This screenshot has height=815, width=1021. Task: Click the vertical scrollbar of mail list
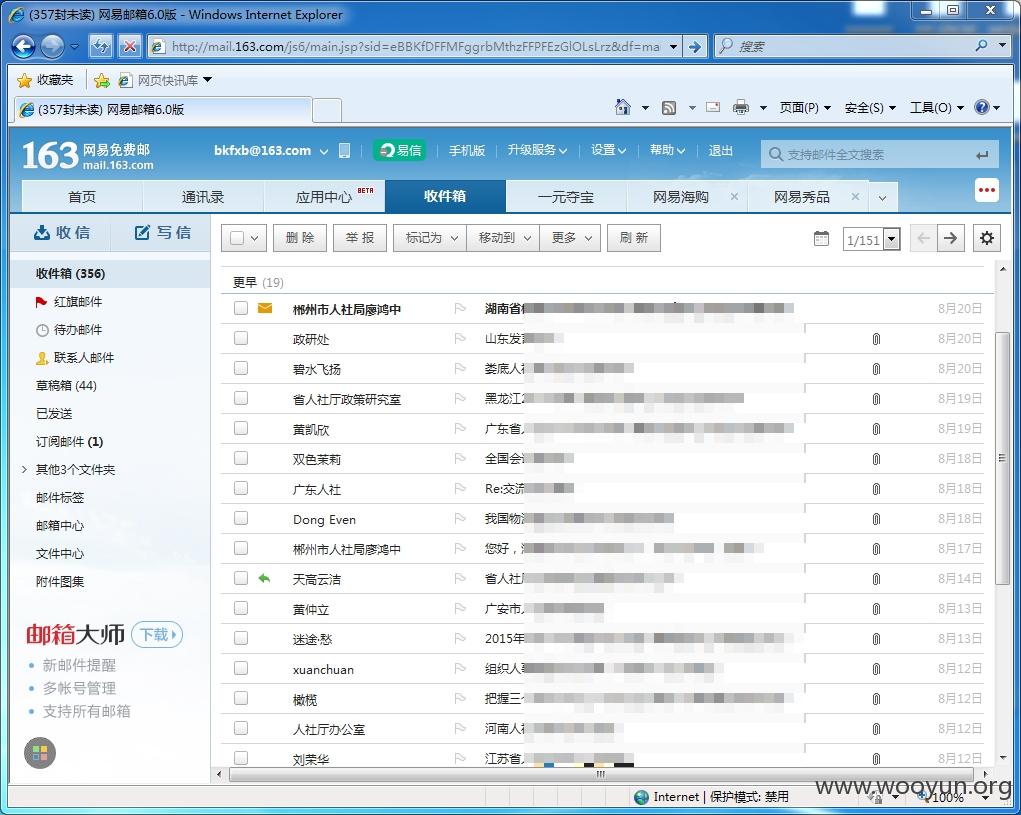pos(1003,456)
